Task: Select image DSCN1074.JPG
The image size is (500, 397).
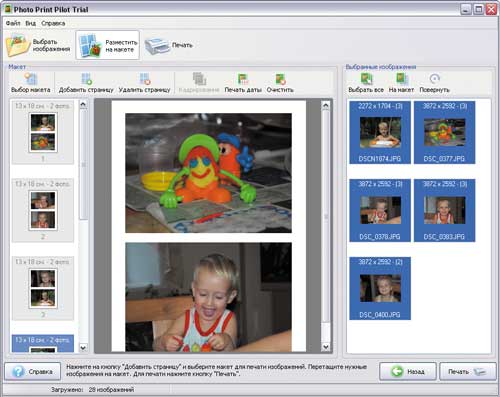Action: pyautogui.click(x=380, y=132)
